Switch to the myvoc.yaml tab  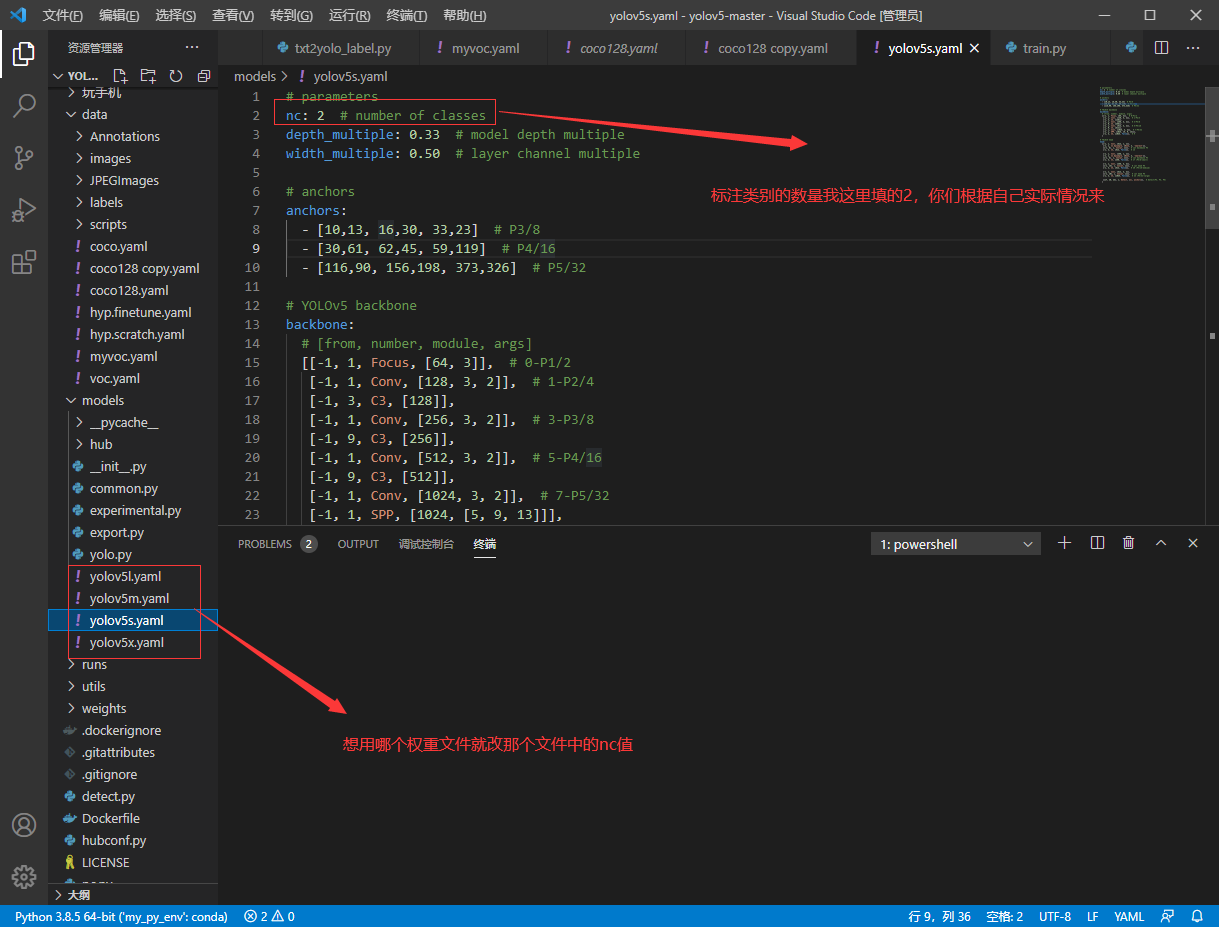click(x=485, y=48)
